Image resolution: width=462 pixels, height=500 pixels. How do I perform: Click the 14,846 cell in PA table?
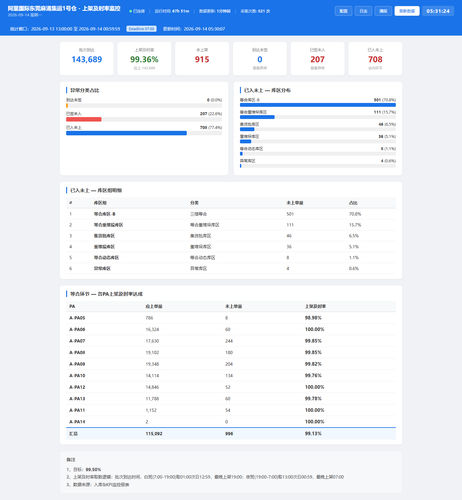pyautogui.click(x=152, y=387)
